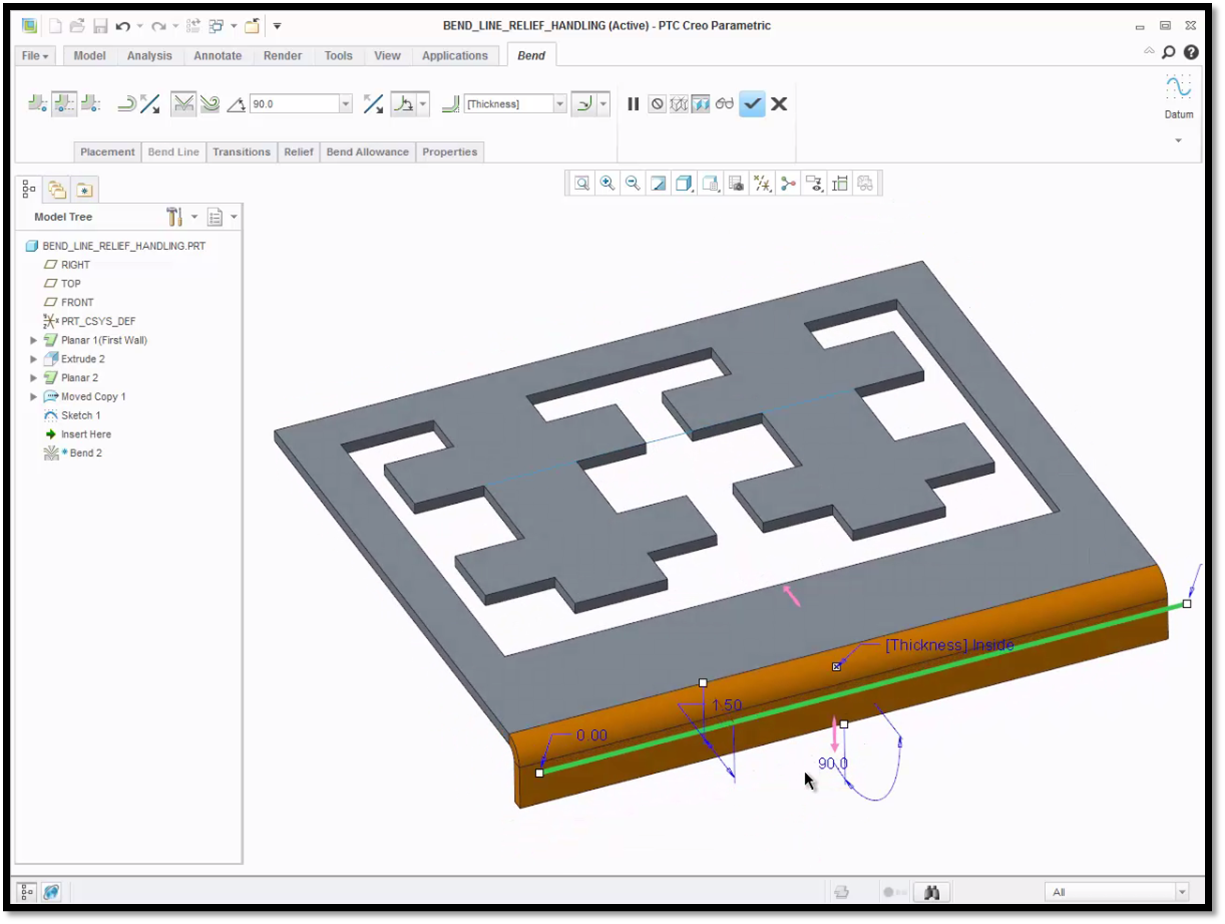The image size is (1225, 924).
Task: Toggle the angled bend option icon
Action: [x=183, y=103]
